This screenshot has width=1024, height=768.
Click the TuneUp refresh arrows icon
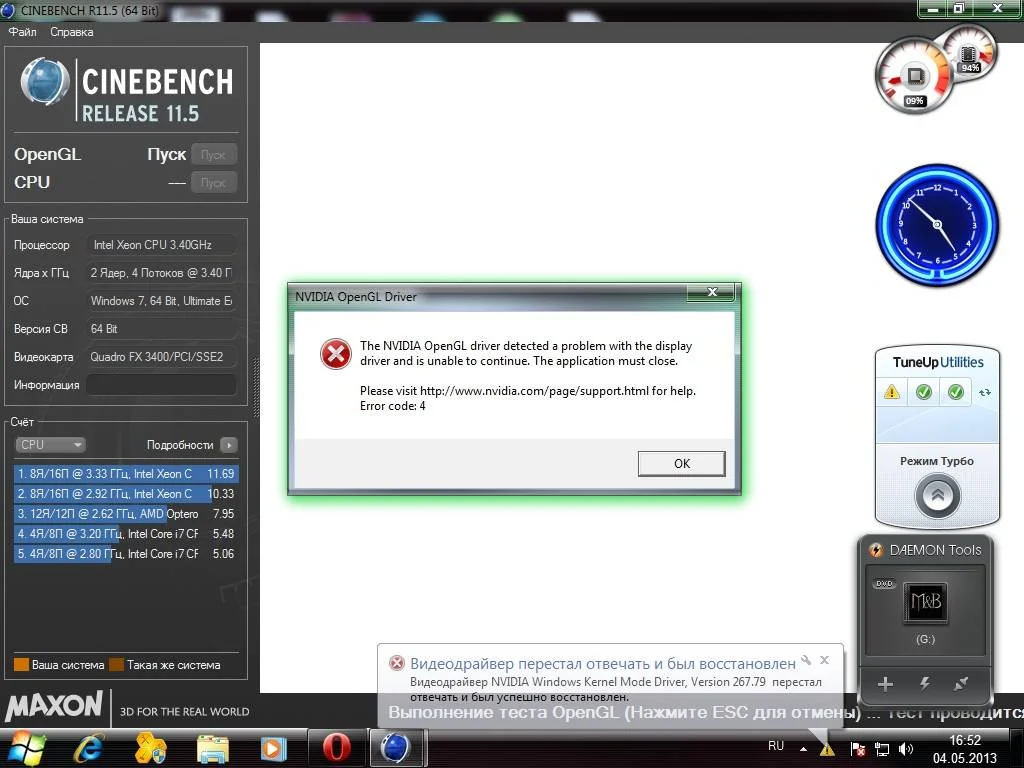(985, 392)
